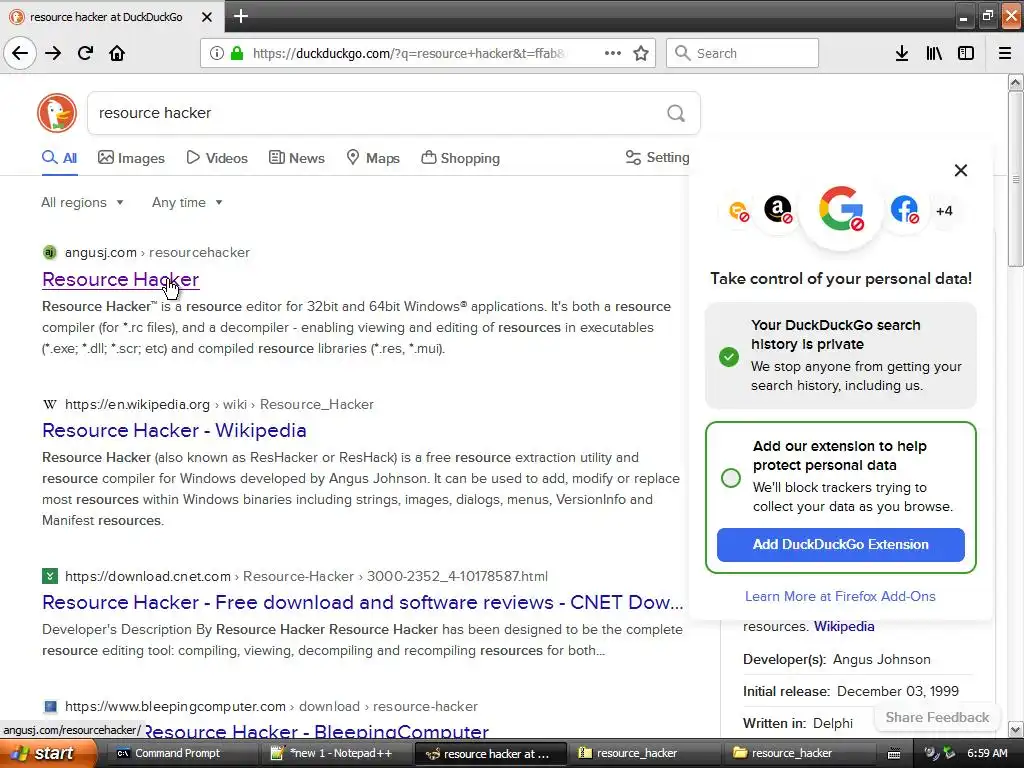Viewport: 1024px width, 768px height.
Task: Click angusj.com favicon in first result
Action: (x=50, y=252)
